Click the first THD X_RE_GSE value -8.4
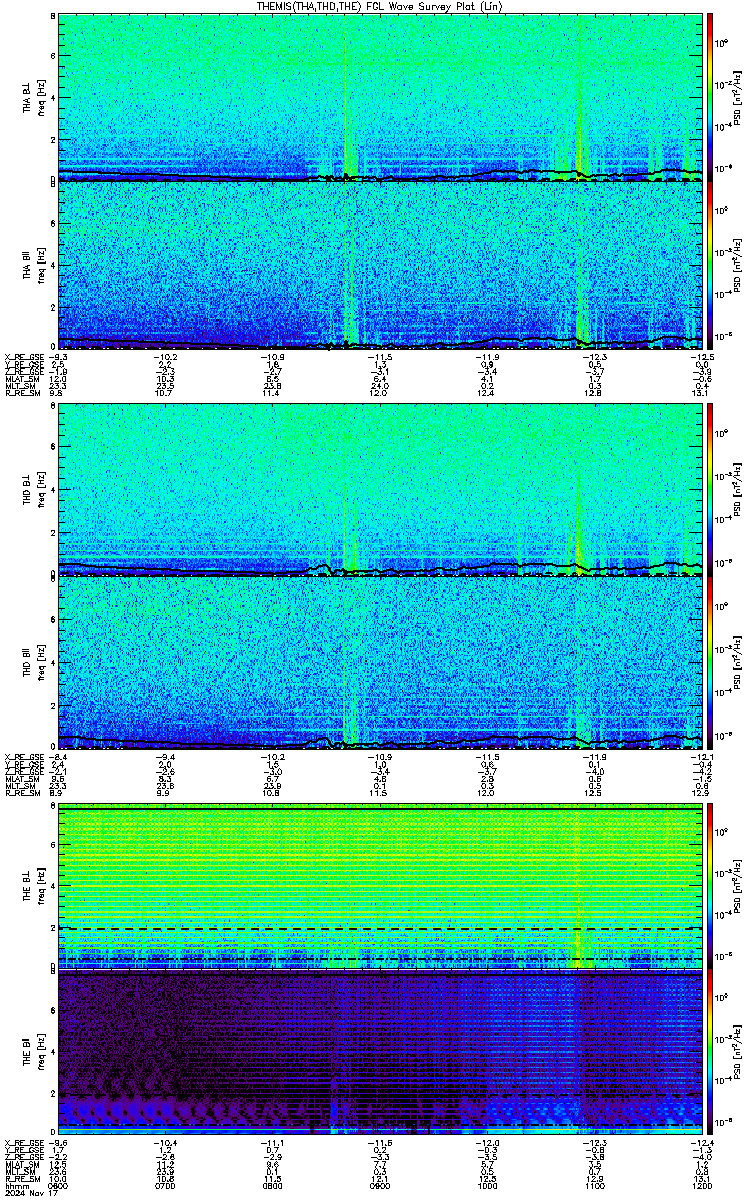Image resolution: width=750 pixels, height=1200 pixels. coord(58,756)
